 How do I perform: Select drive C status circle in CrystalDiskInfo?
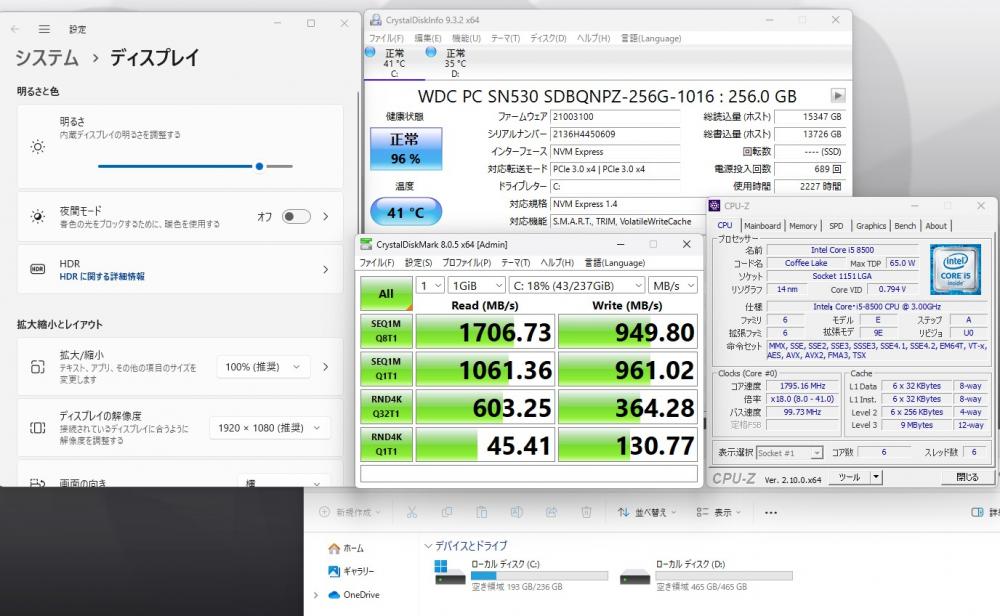point(371,52)
